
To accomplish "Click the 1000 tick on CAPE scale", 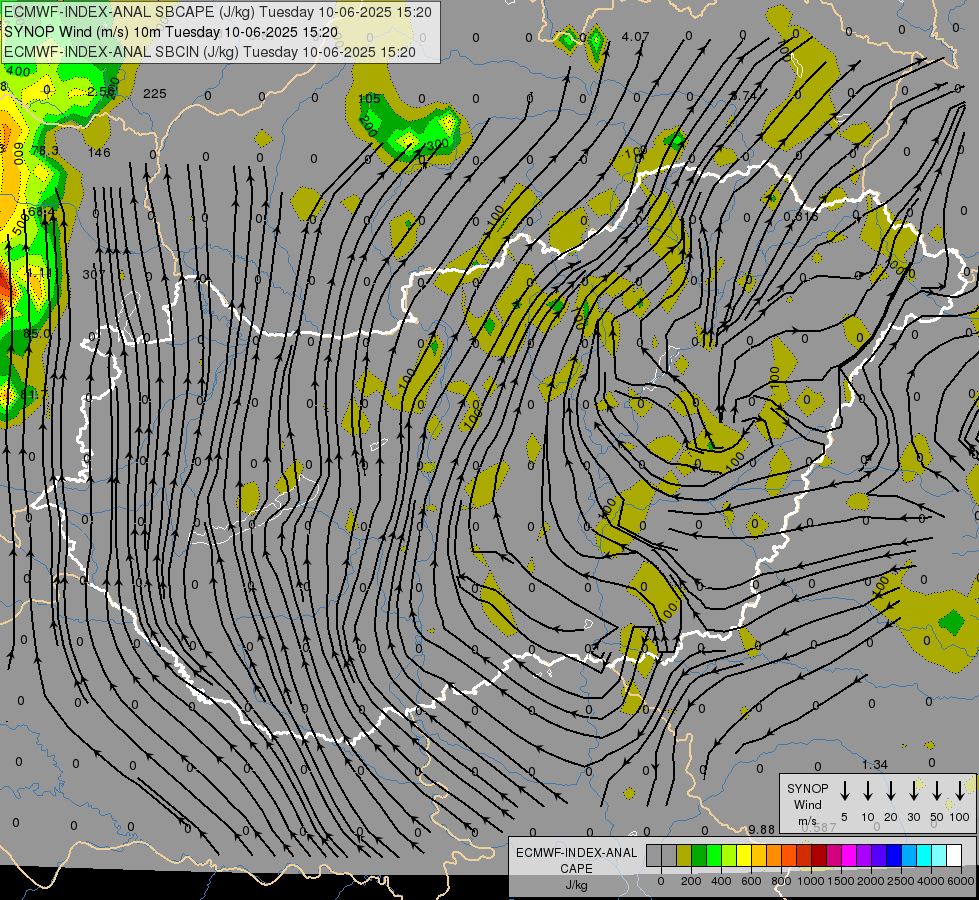I will (811, 881).
